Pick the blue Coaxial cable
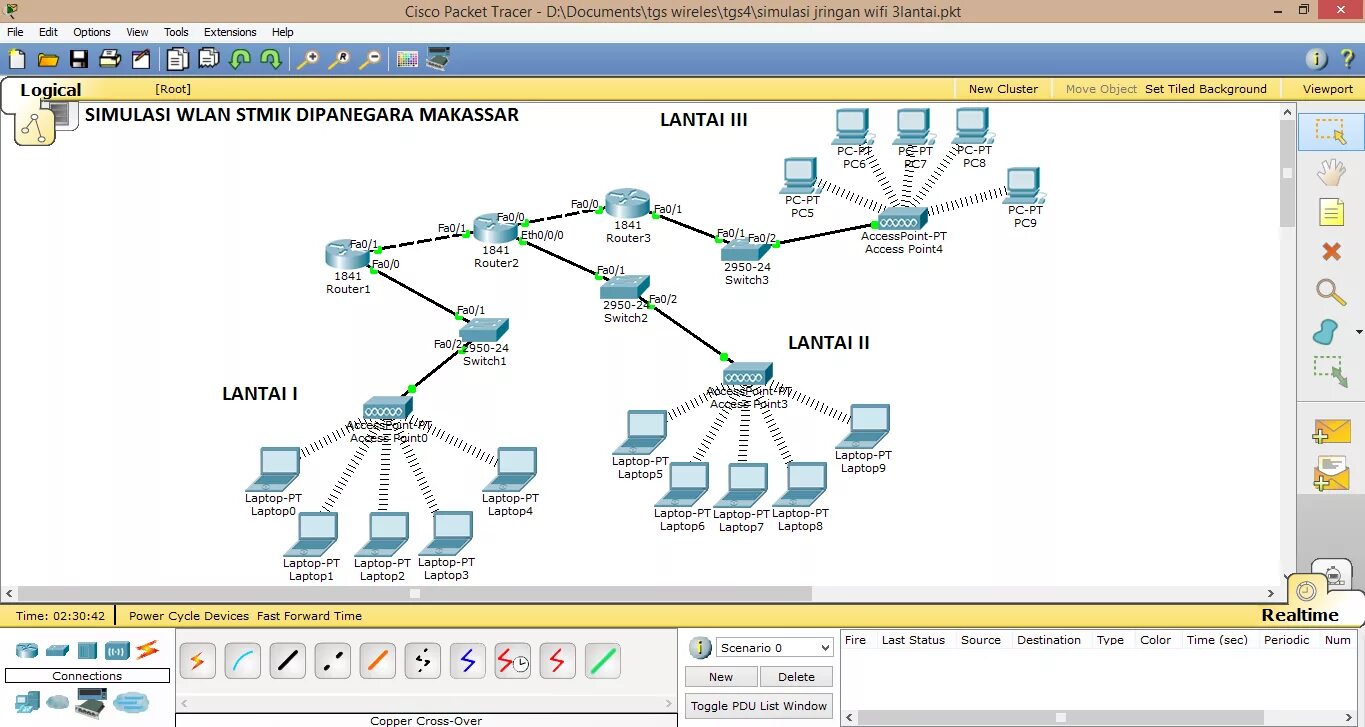 [x=467, y=661]
